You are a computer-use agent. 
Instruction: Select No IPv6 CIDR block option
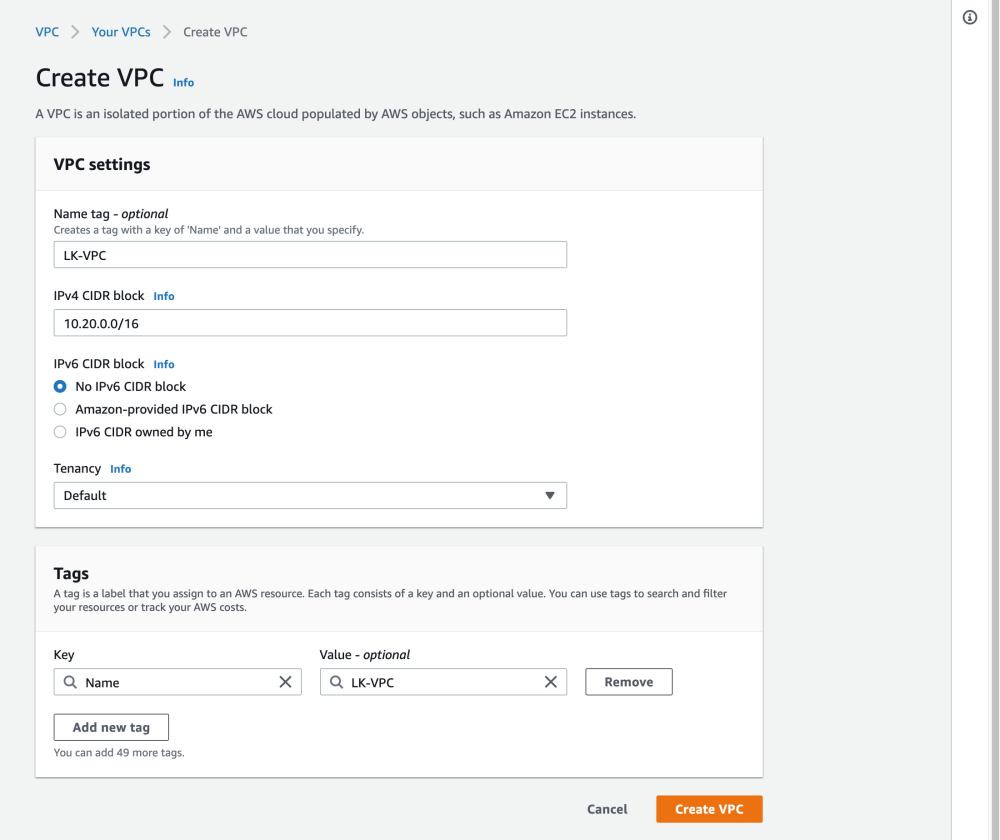tap(60, 386)
